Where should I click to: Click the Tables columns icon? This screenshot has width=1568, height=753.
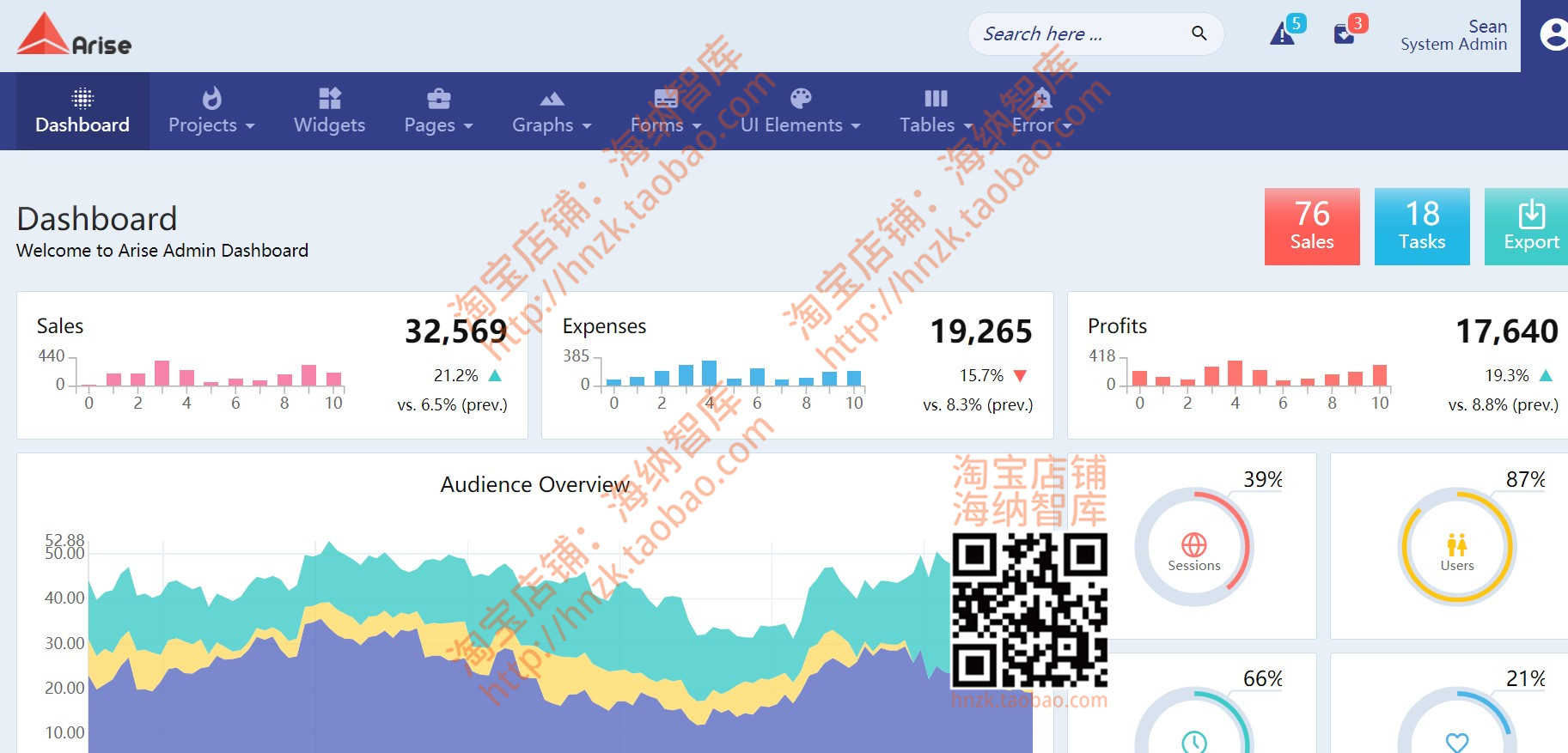tap(936, 98)
